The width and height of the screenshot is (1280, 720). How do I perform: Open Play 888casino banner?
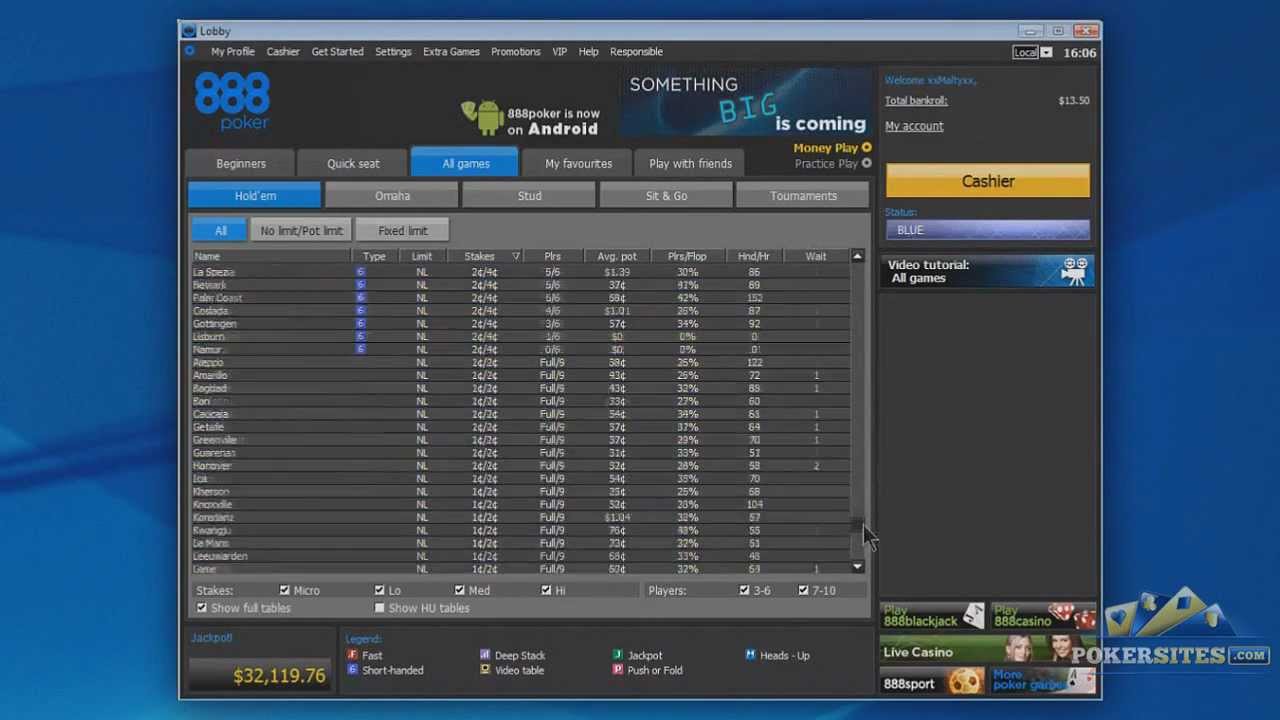click(x=1043, y=616)
